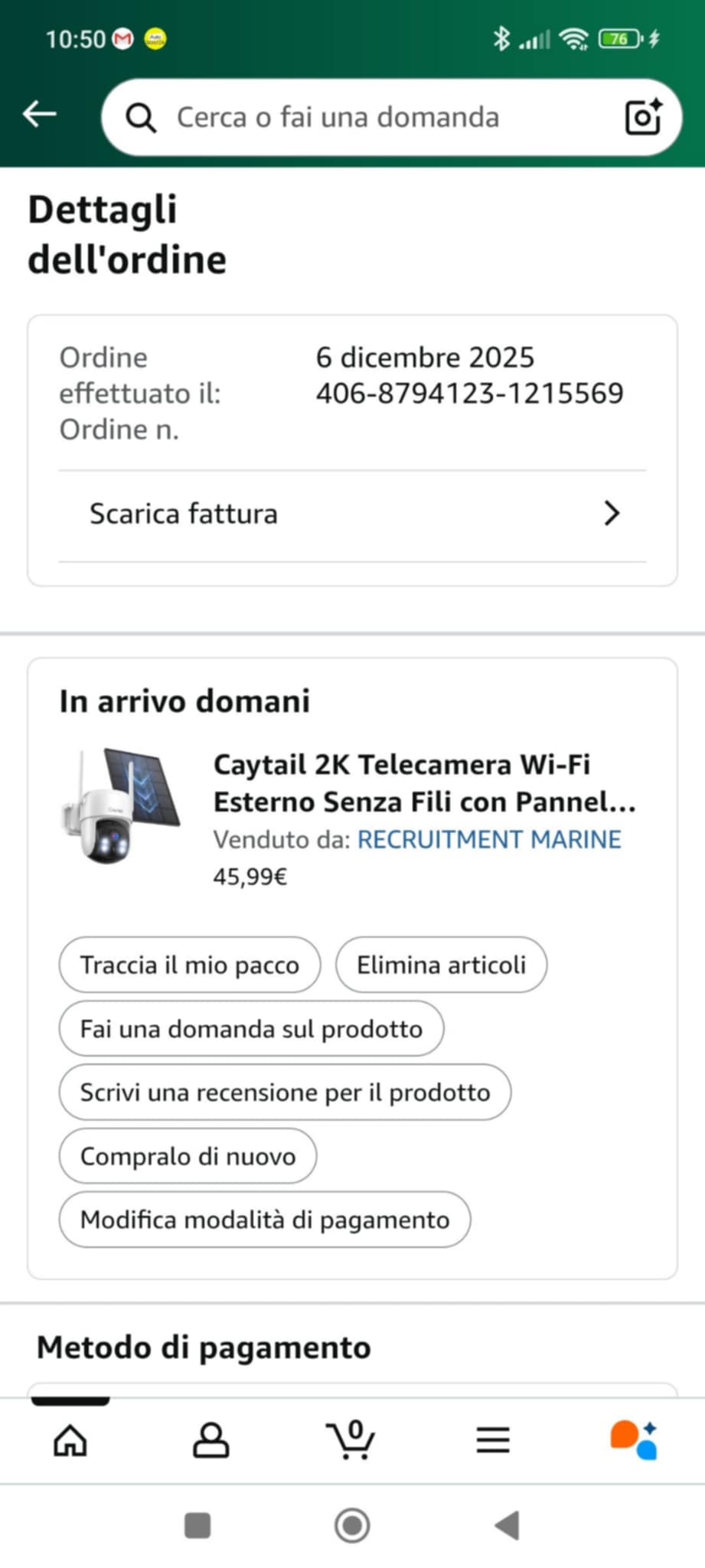Tap the Android recent apps square button
Image resolution: width=705 pixels, height=1568 pixels.
tap(197, 1525)
